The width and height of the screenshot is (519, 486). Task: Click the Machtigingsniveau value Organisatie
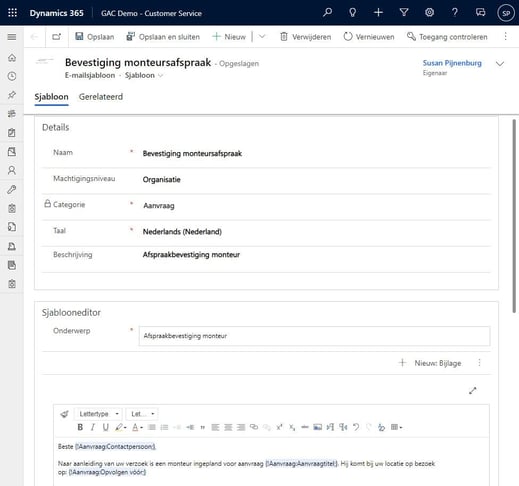pyautogui.click(x=161, y=180)
